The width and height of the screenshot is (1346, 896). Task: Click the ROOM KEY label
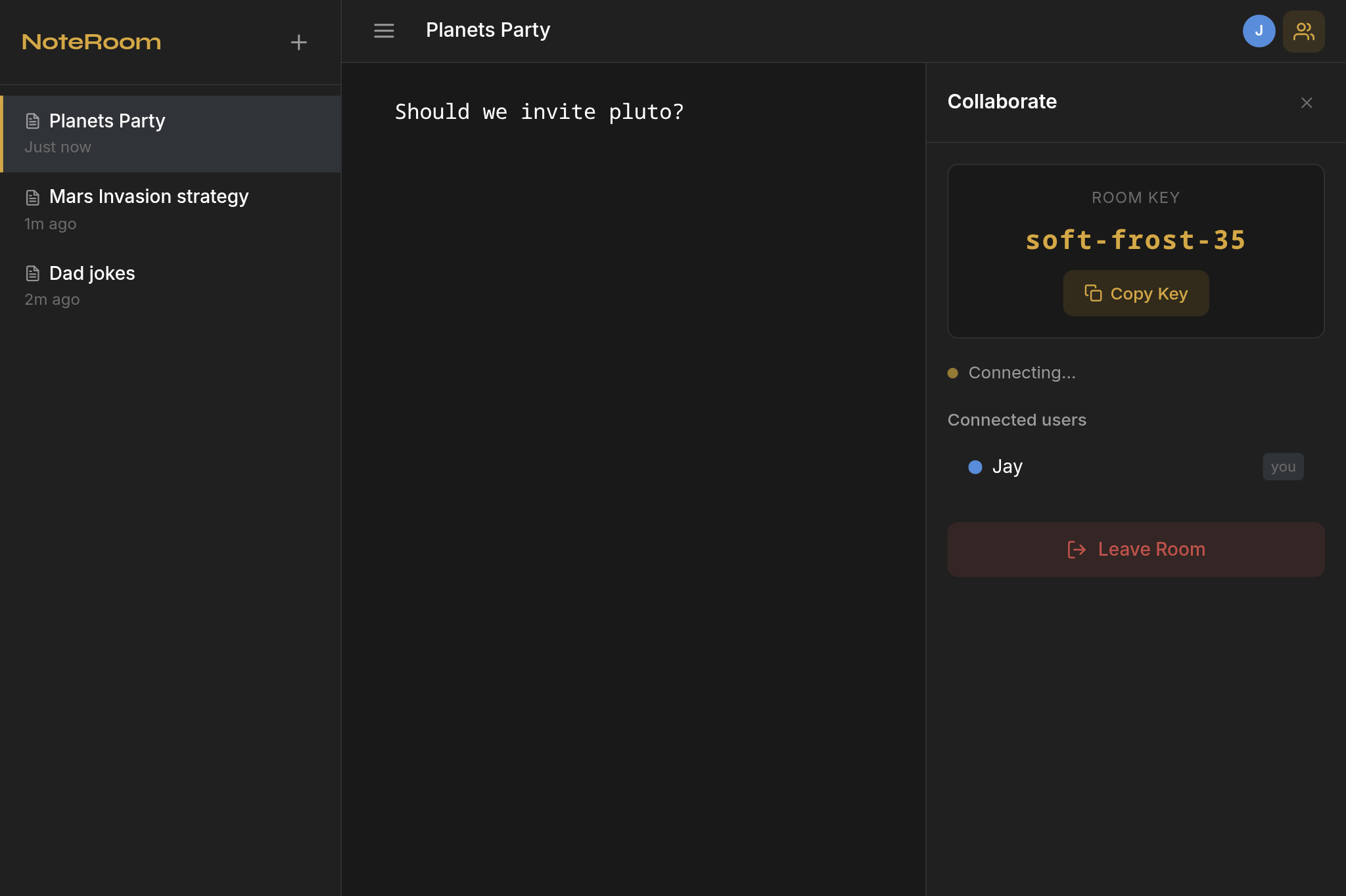tap(1136, 198)
